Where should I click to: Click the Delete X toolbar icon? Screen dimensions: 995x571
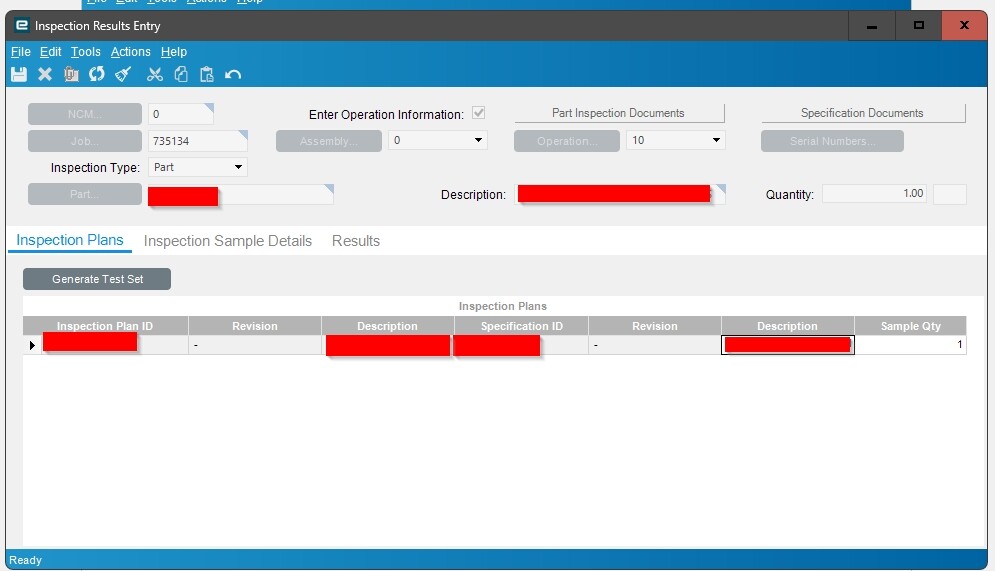click(x=45, y=74)
